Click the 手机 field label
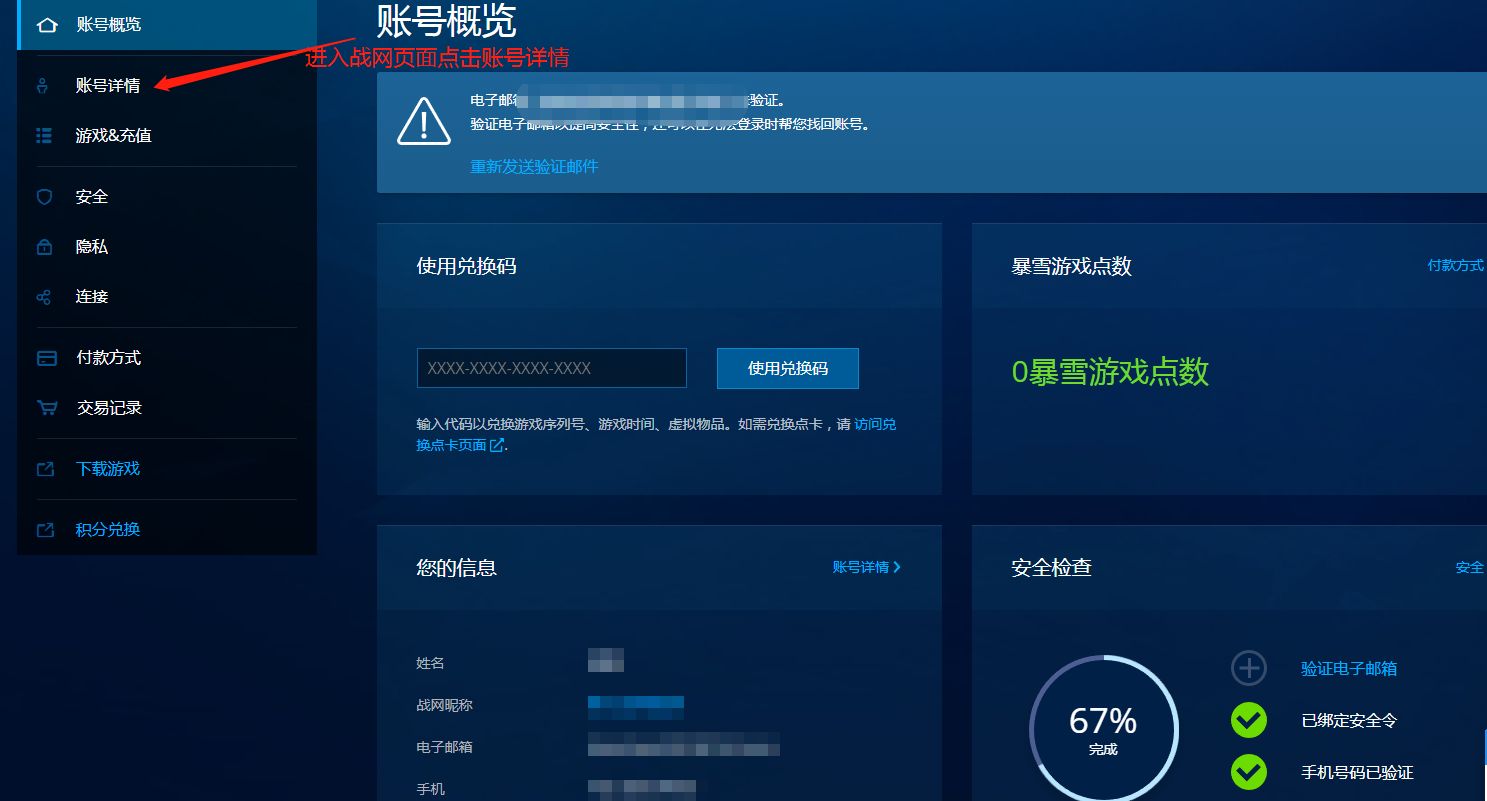The image size is (1487, 801). point(430,789)
